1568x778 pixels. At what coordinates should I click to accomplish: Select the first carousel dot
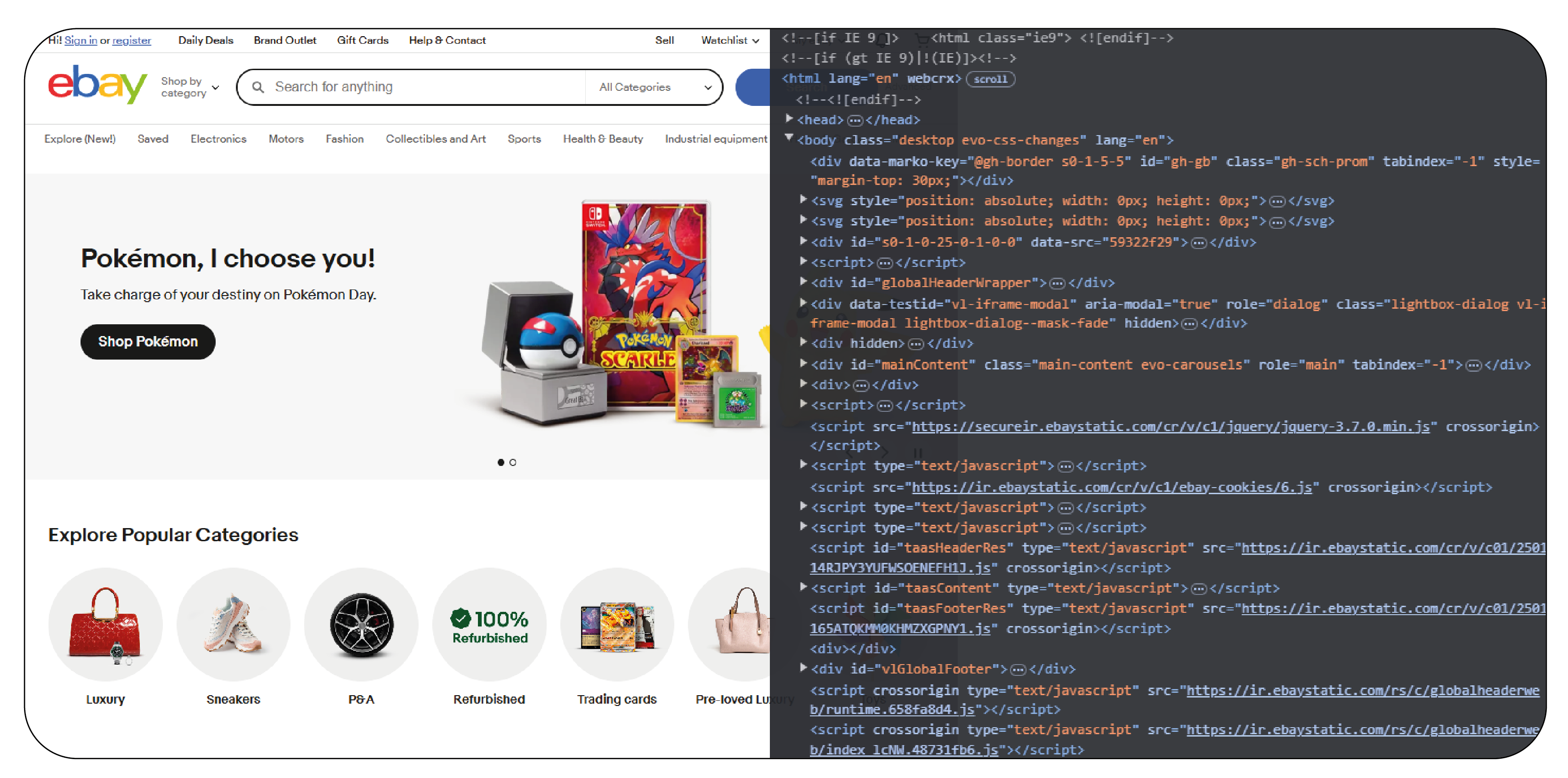pos(501,462)
